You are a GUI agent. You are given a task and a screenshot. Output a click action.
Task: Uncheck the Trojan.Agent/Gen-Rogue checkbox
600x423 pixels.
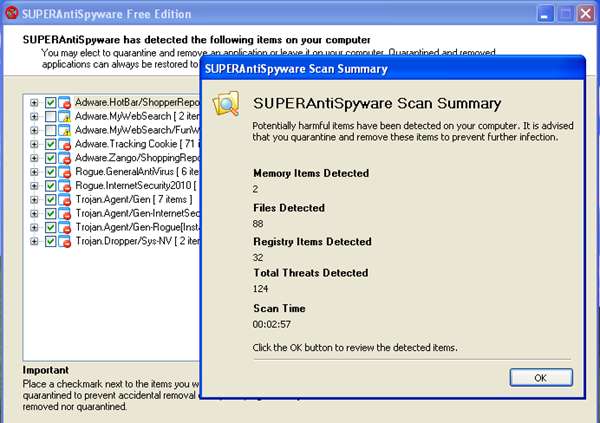(51, 227)
